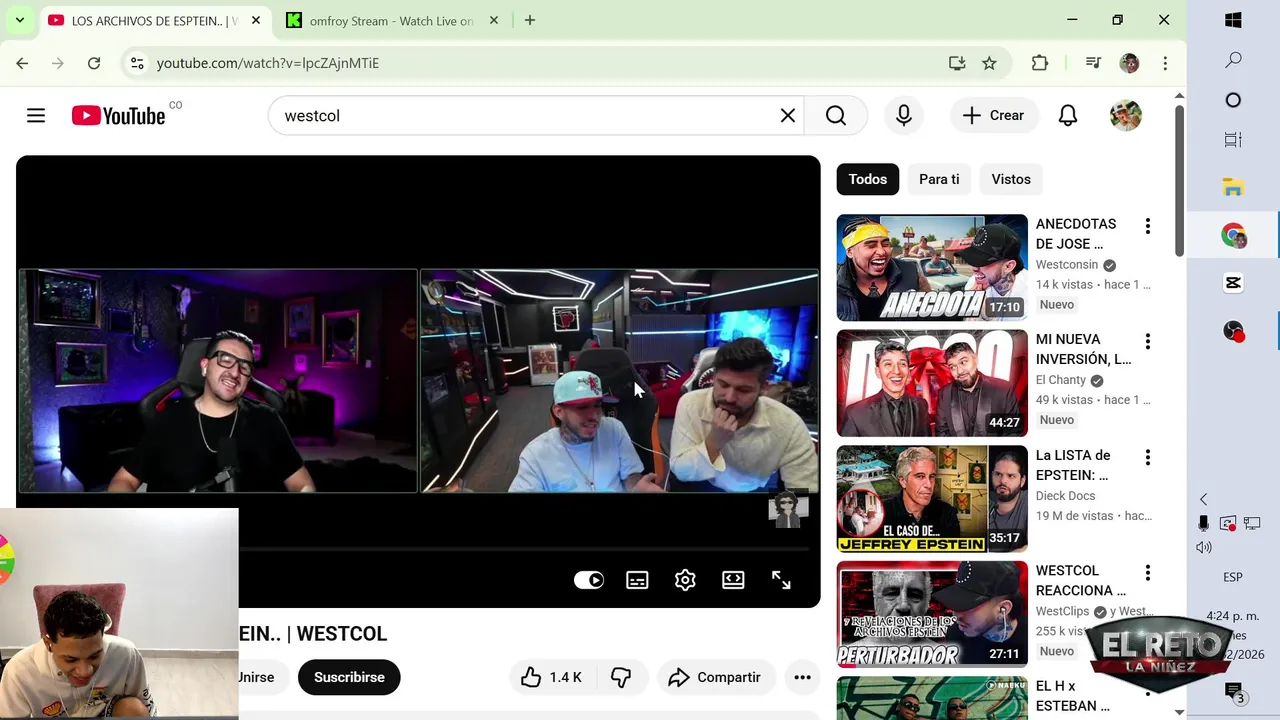Select the Para ti filter chip
The height and width of the screenshot is (720, 1280).
pos(939,179)
